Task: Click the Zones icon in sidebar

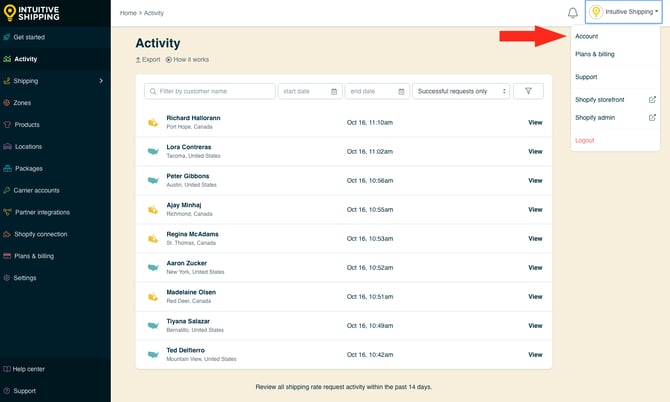Action: tap(7, 102)
